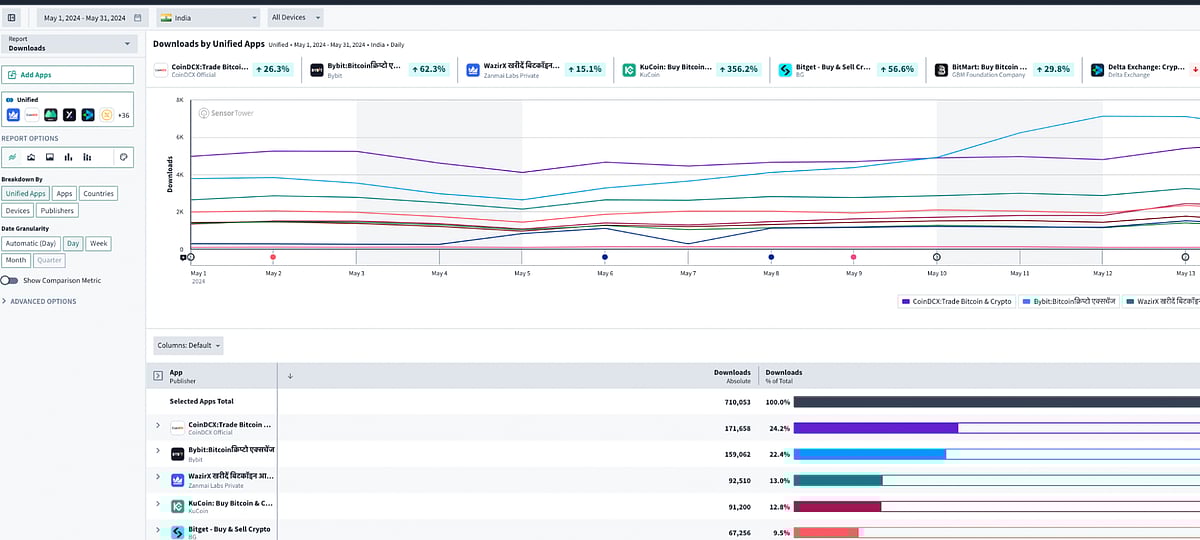
Task: Switch to the stacked area chart icon
Action: [32, 157]
